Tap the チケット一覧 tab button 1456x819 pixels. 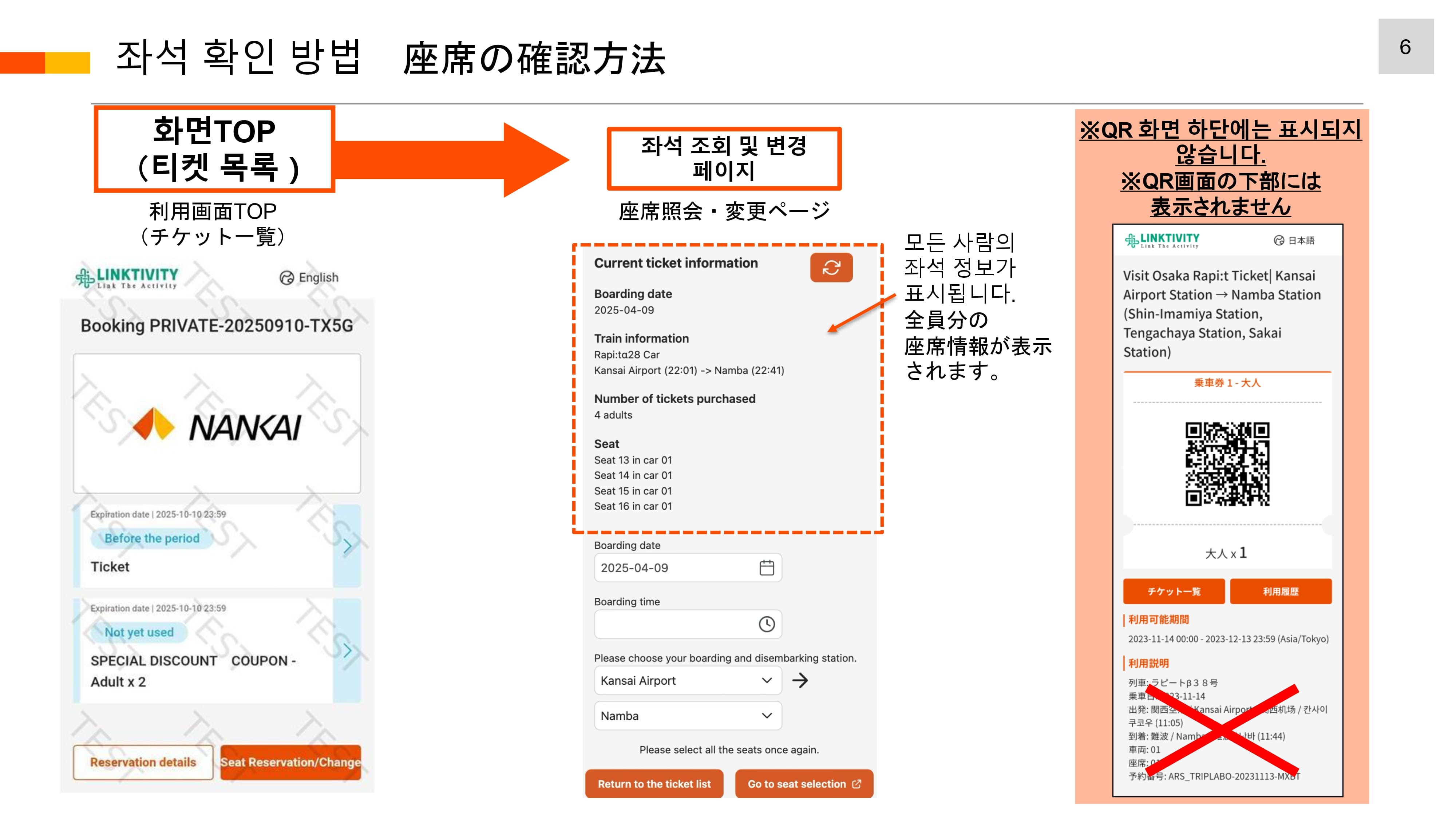[1174, 591]
